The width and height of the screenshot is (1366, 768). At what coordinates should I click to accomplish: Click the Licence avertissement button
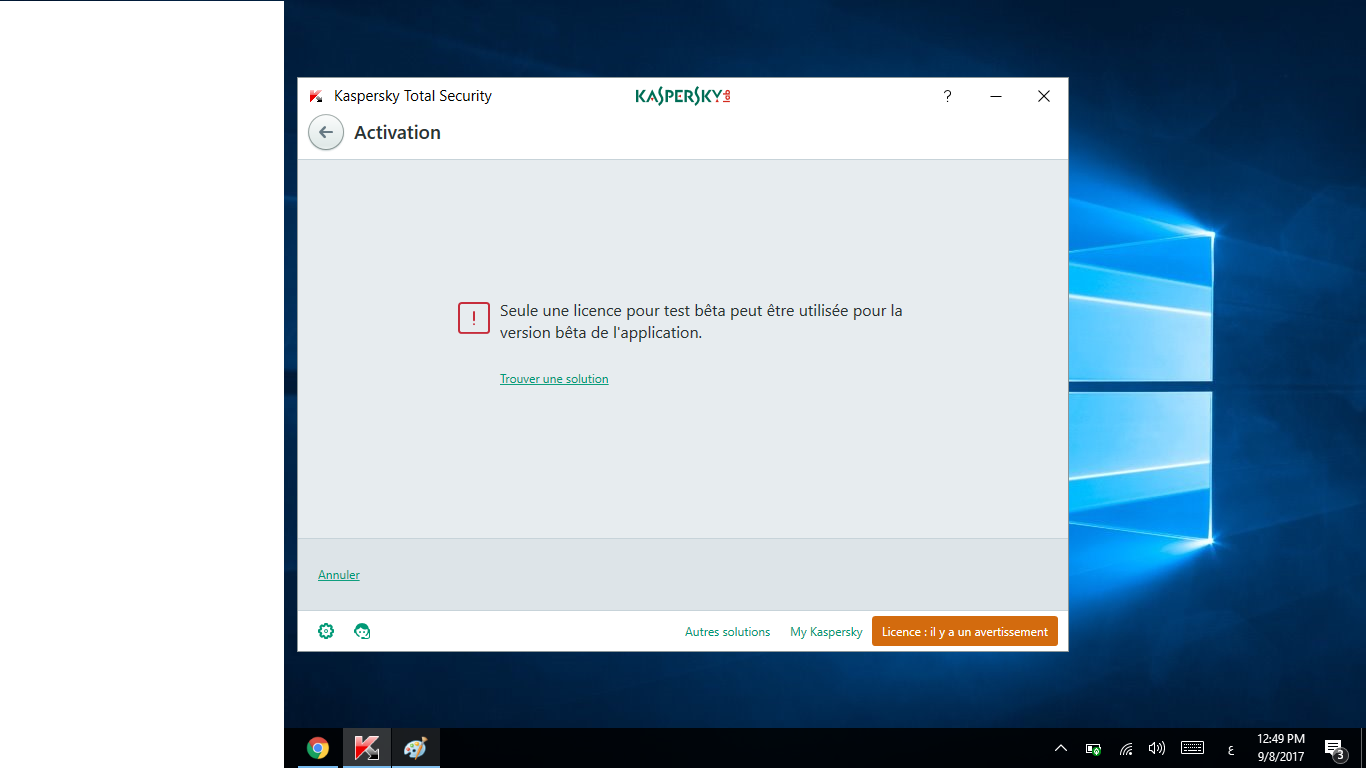(965, 631)
